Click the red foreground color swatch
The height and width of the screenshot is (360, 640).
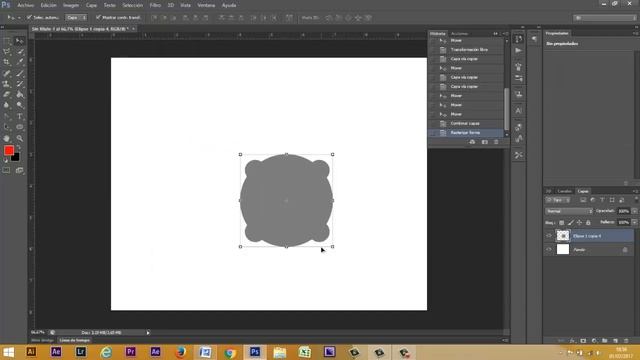point(9,150)
